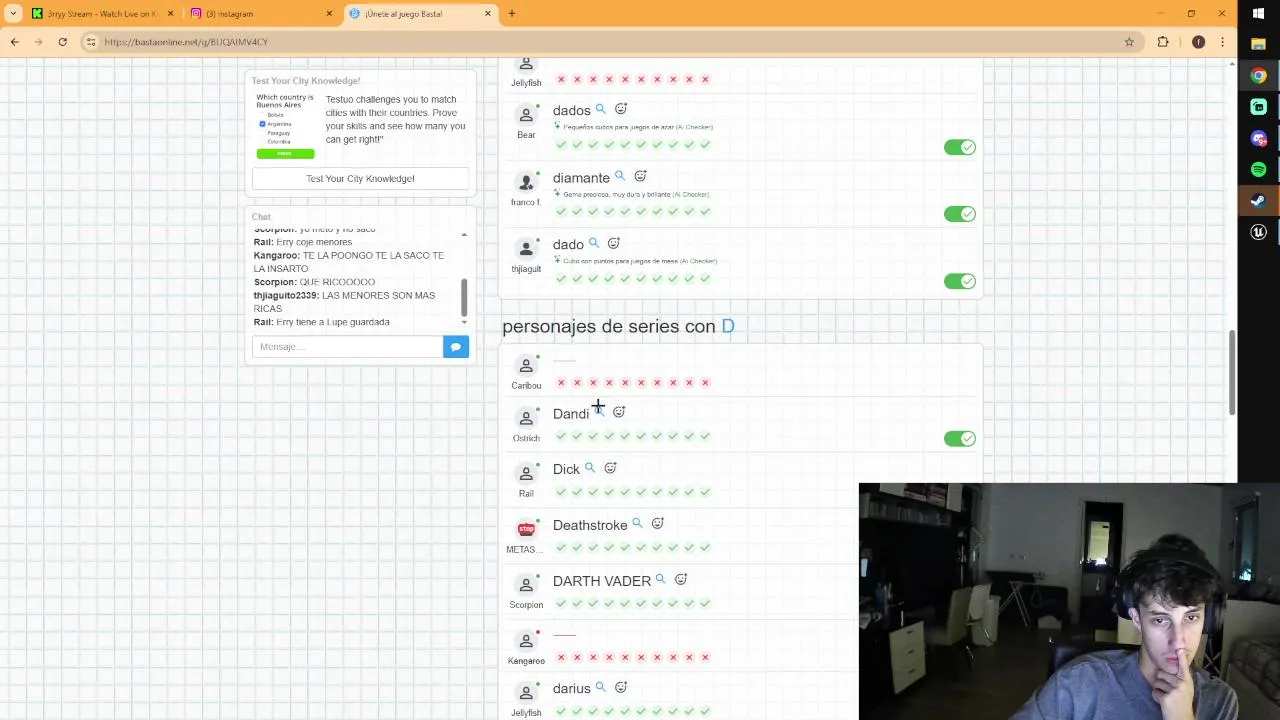The image size is (1280, 720).
Task: Open Steam from the taskbar
Action: [x=1259, y=200]
